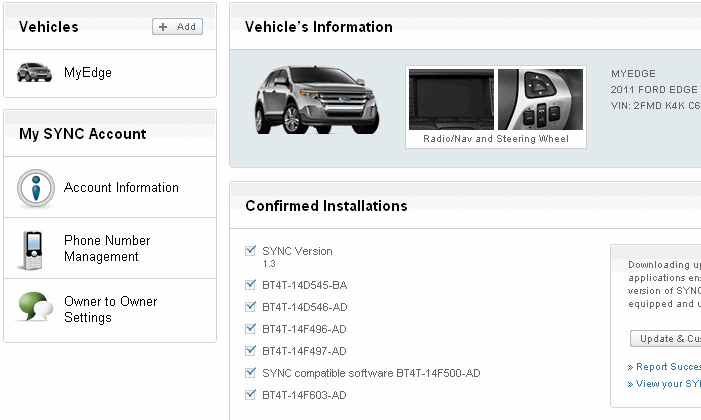Screen dimensions: 701x420
Task: Open MyEdge vehicle entry
Action: coord(88,73)
